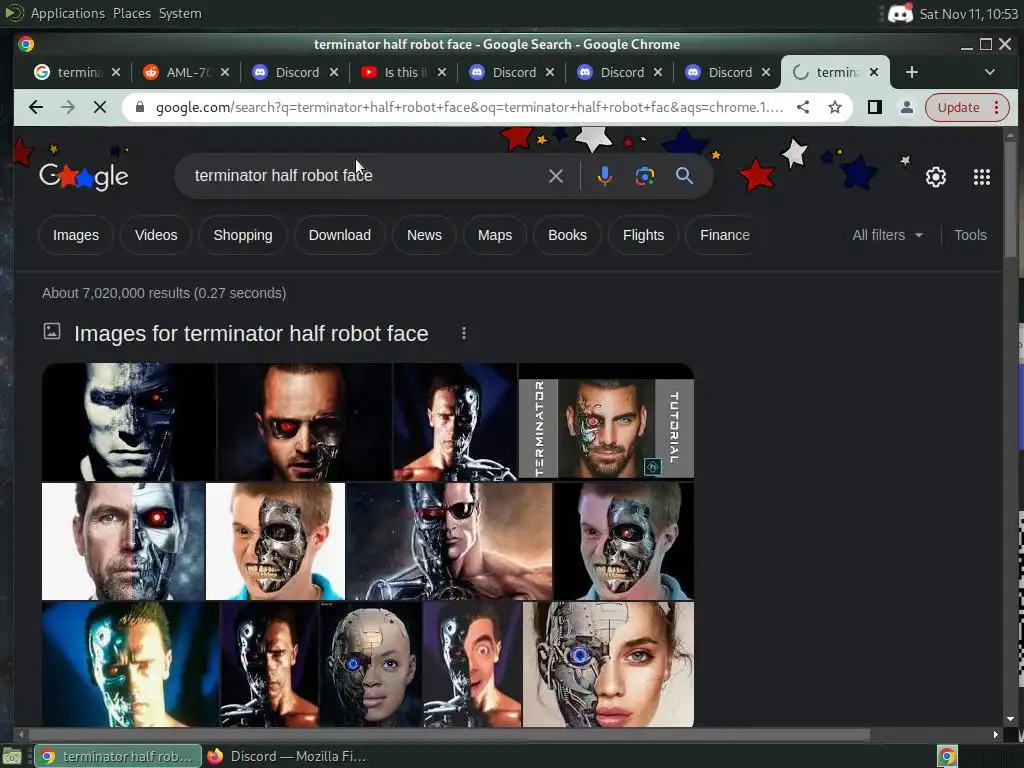Close the YouTube 'Is this' tab
The width and height of the screenshot is (1024, 768).
click(x=442, y=72)
